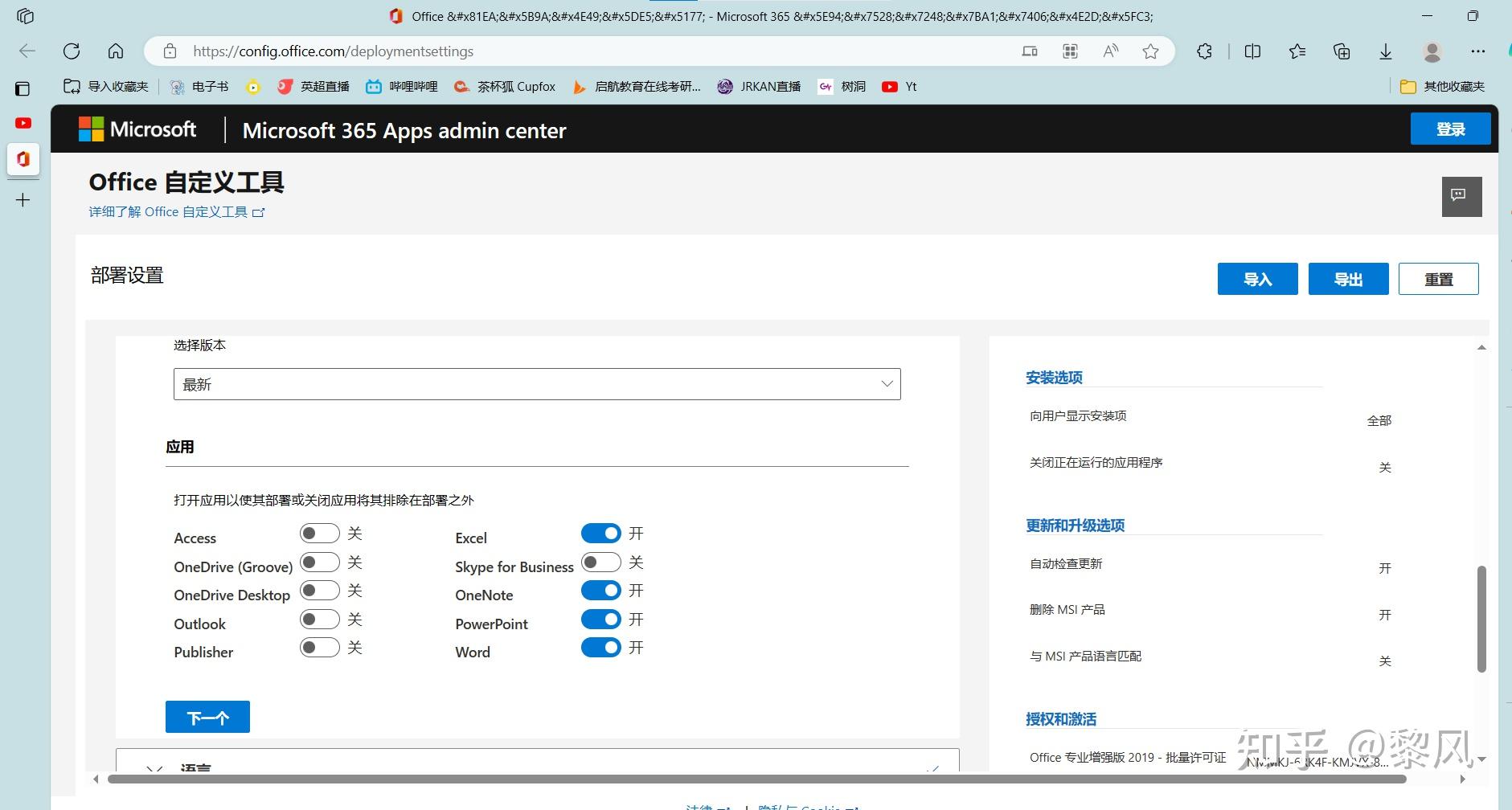Click the Microsoft logo
Screen dimensions: 1512x810
(x=137, y=129)
